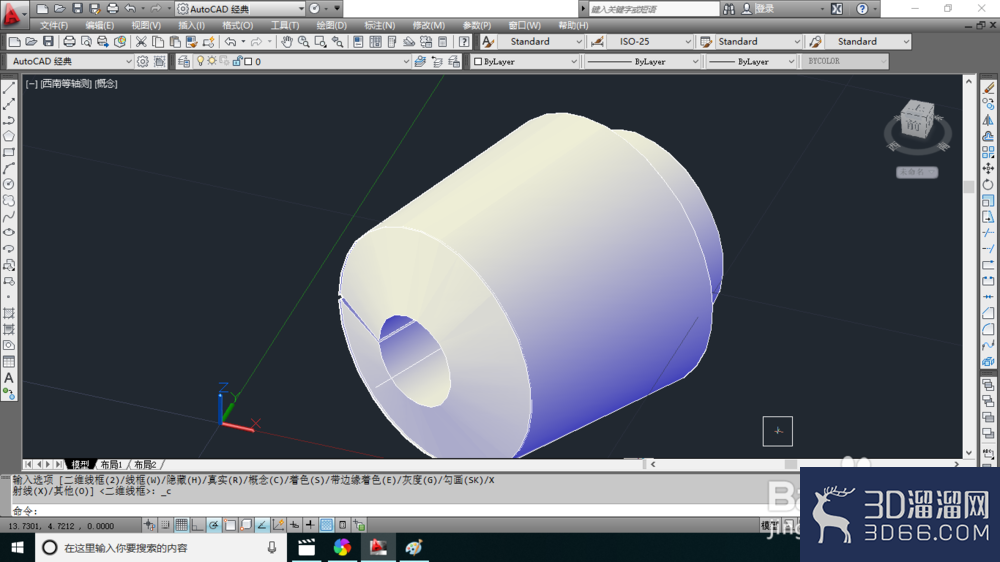Open the Layer Properties Manager icon
This screenshot has width=1000, height=562.
(184, 61)
